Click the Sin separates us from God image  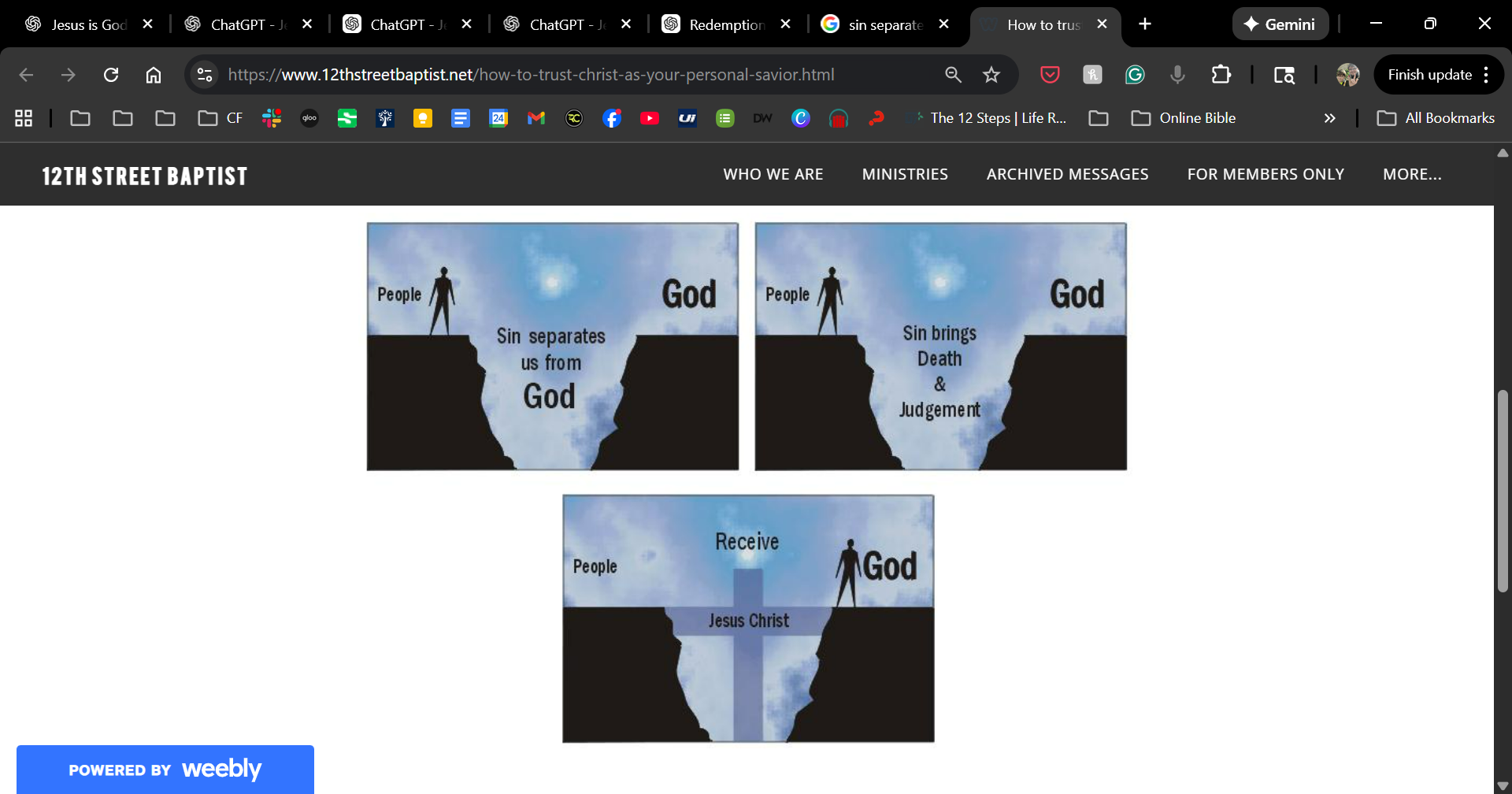coord(553,347)
